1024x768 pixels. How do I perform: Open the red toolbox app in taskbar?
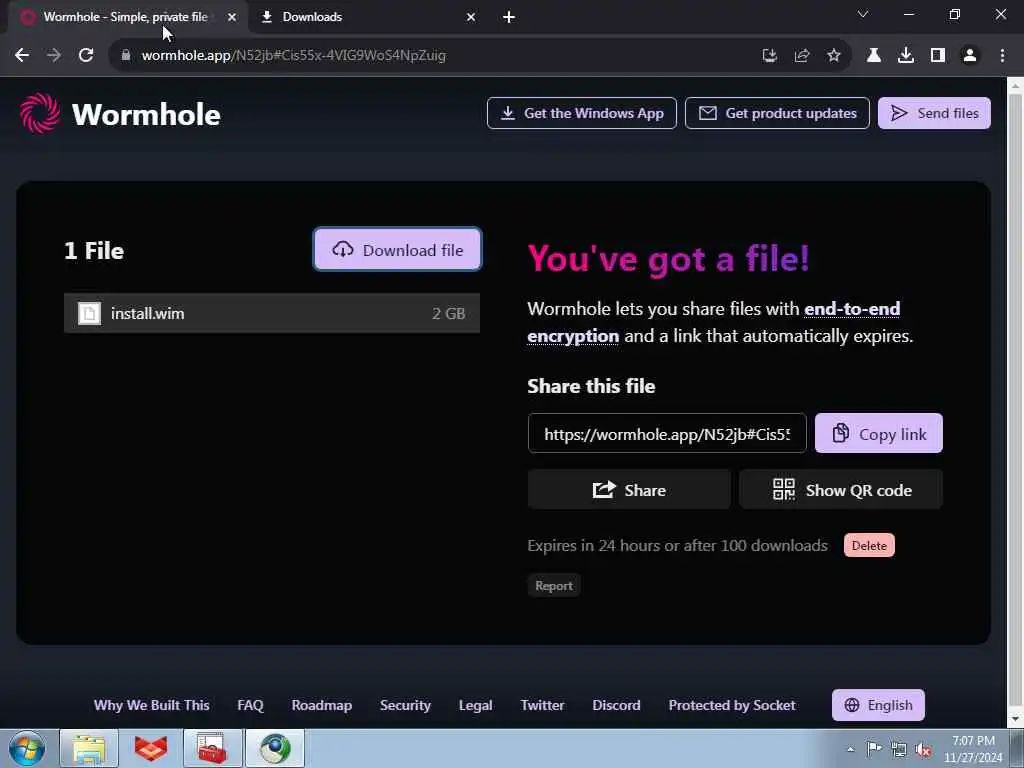[212, 748]
